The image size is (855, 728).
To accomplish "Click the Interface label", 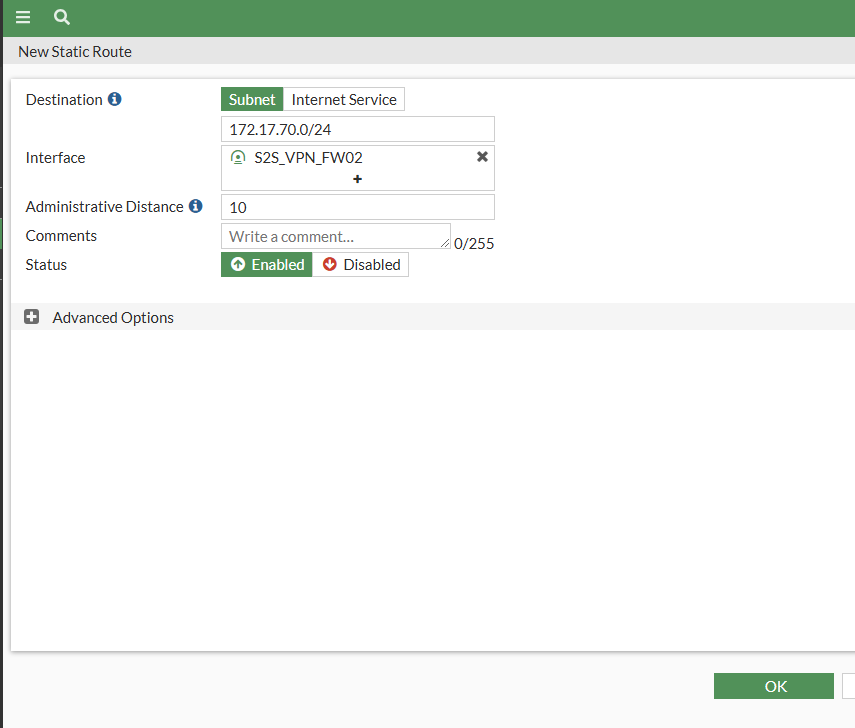I will point(55,158).
